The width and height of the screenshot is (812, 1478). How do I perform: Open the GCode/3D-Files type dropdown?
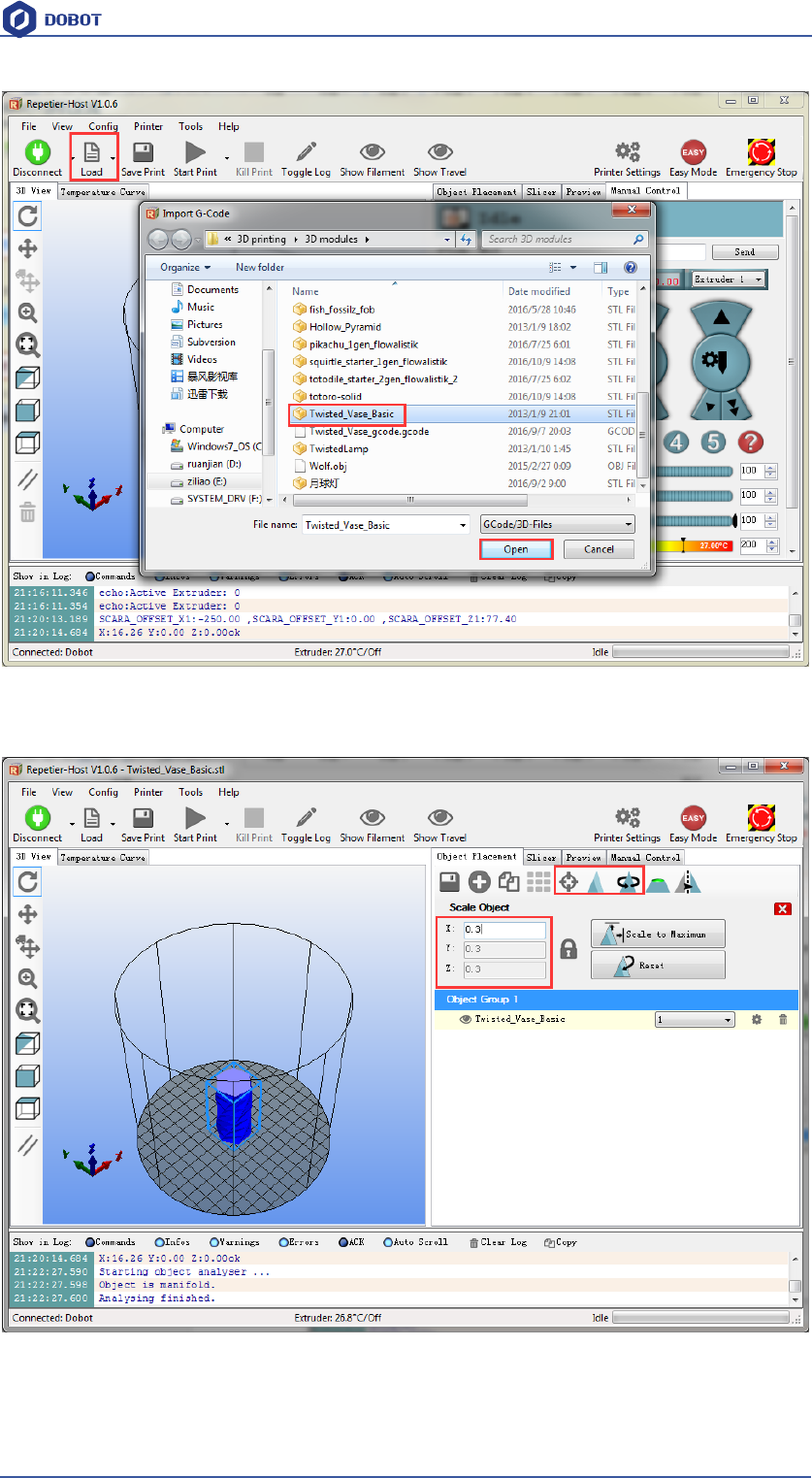point(558,524)
